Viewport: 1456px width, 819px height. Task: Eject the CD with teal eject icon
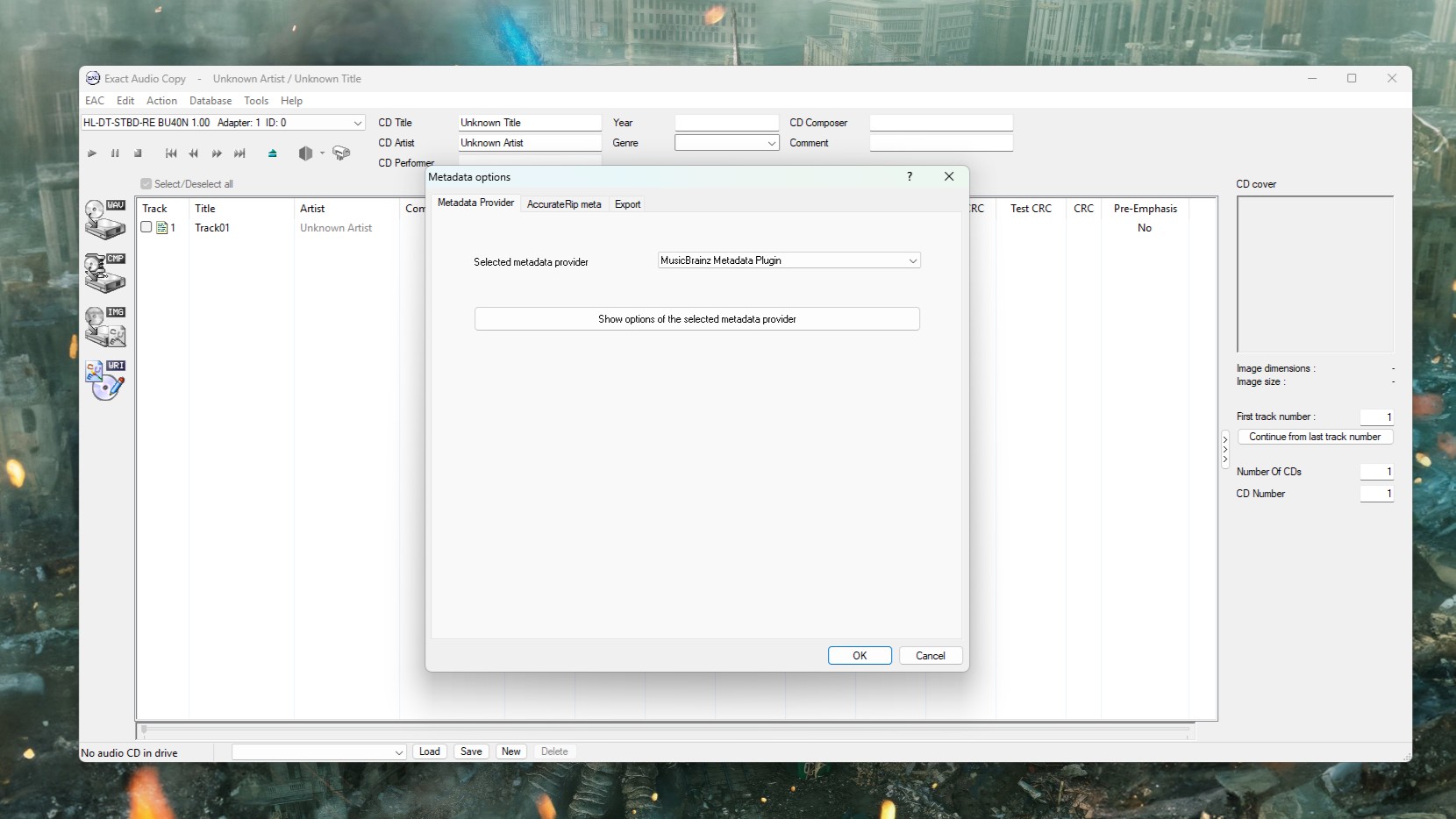273,153
